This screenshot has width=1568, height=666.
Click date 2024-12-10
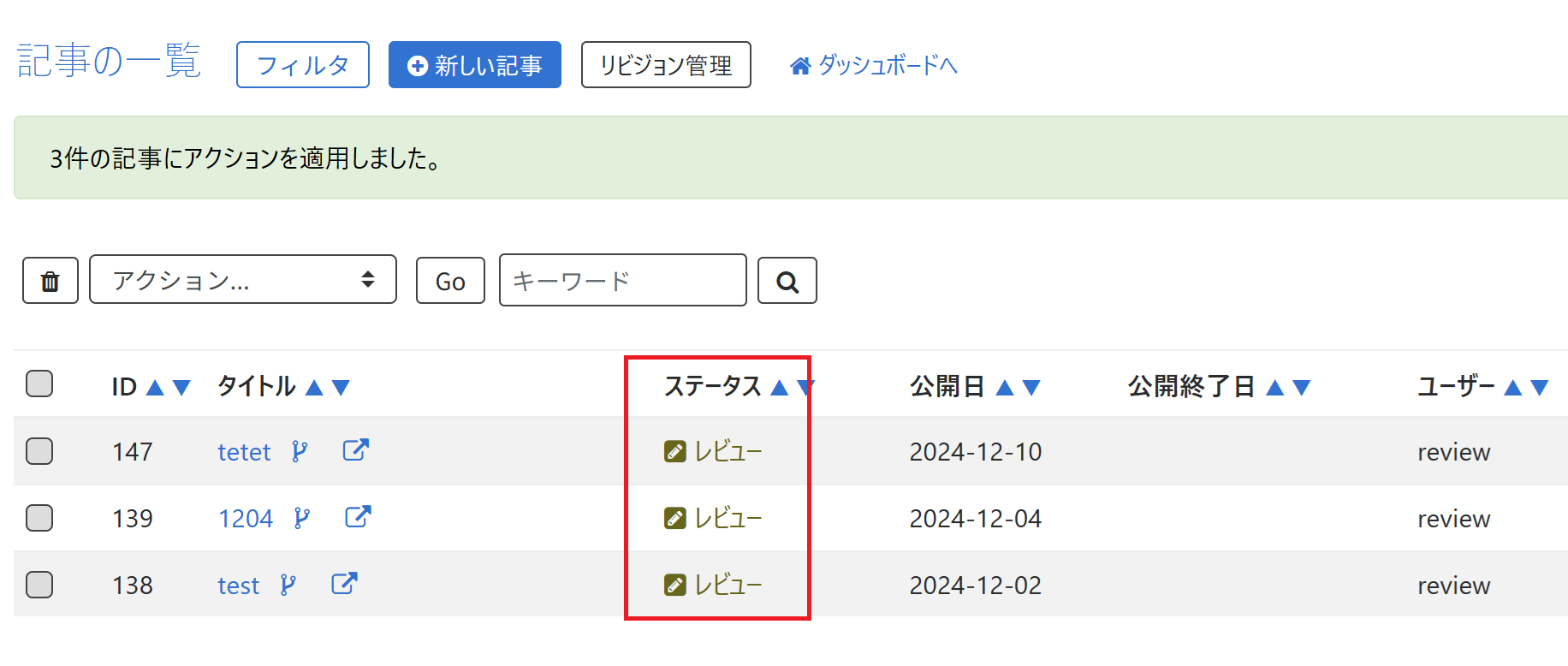(976, 452)
